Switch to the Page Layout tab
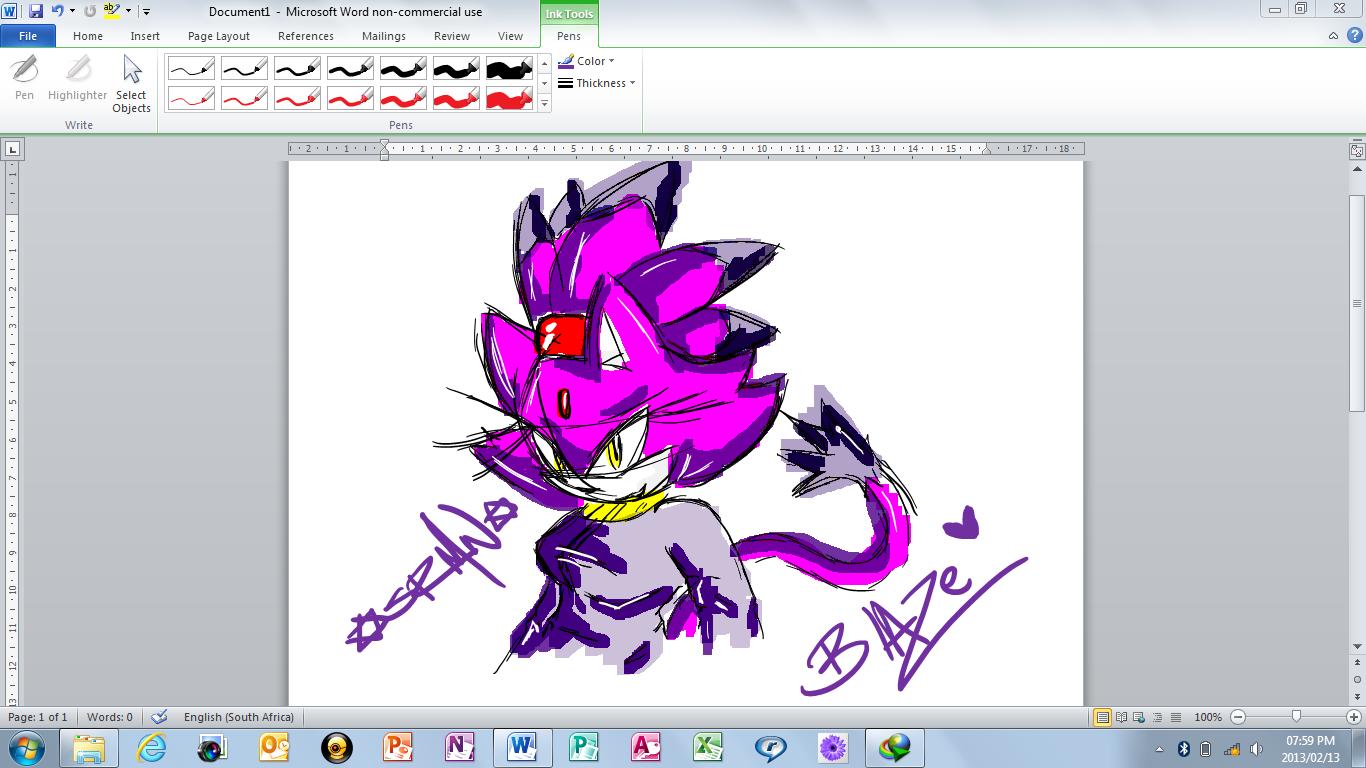The width and height of the screenshot is (1366, 768). coord(219,36)
